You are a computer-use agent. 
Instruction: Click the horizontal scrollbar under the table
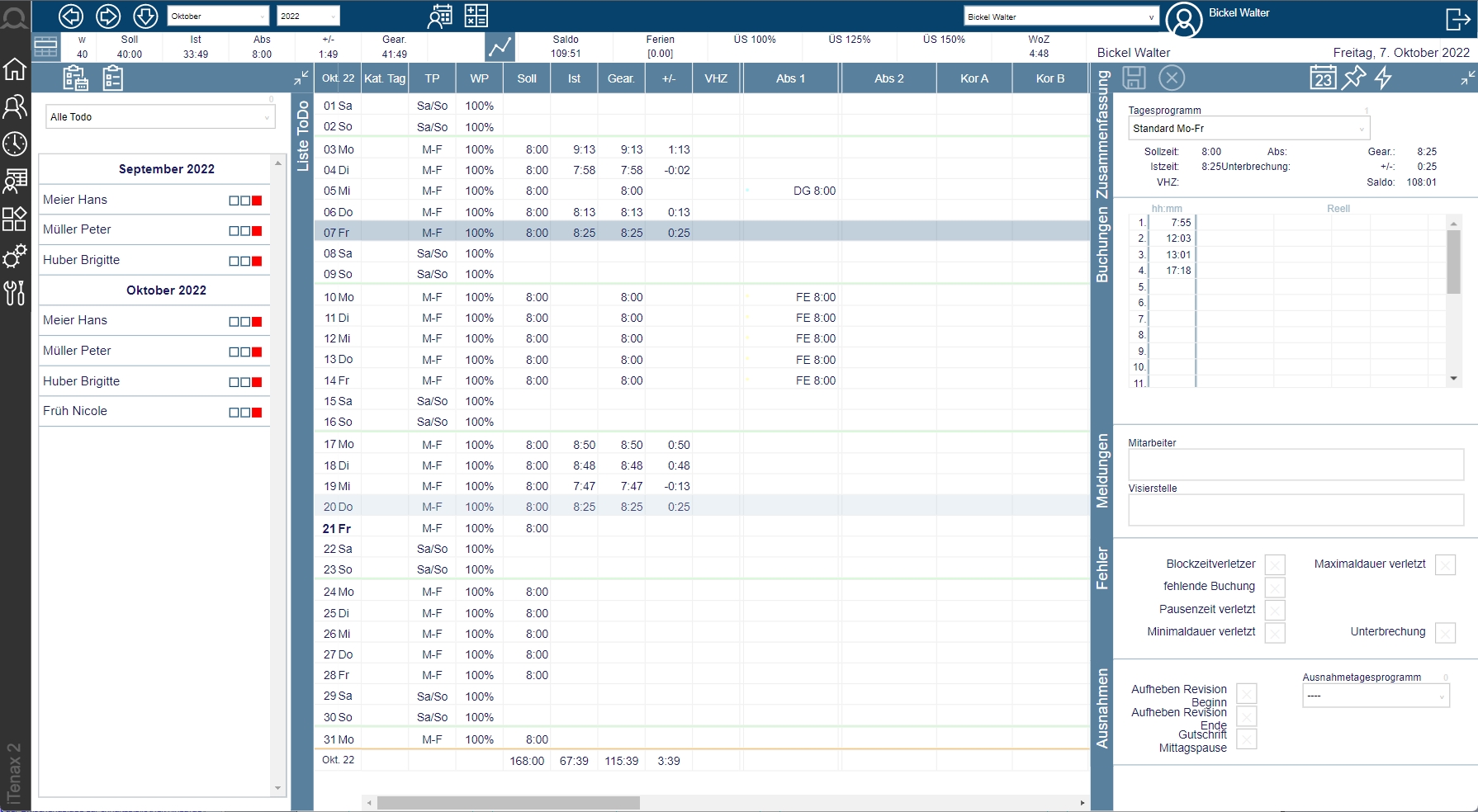(x=509, y=803)
